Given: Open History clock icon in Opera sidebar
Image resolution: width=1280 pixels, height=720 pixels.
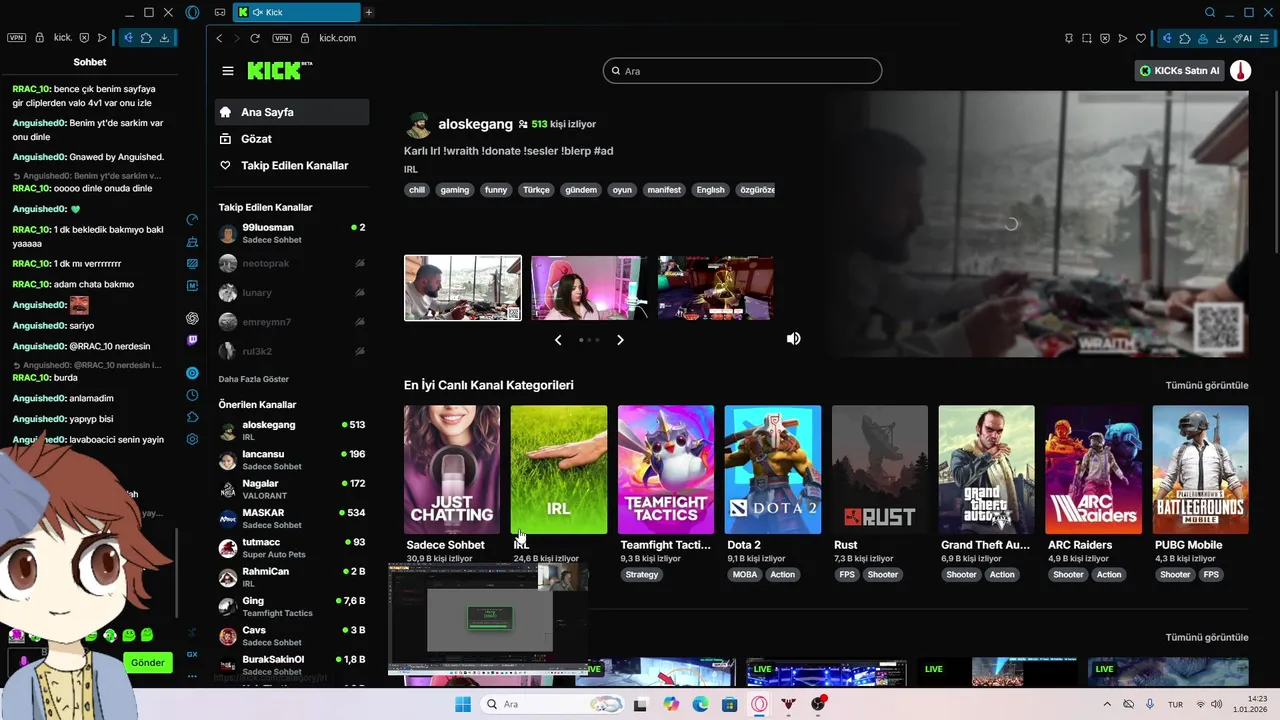Looking at the screenshot, I should click(192, 395).
